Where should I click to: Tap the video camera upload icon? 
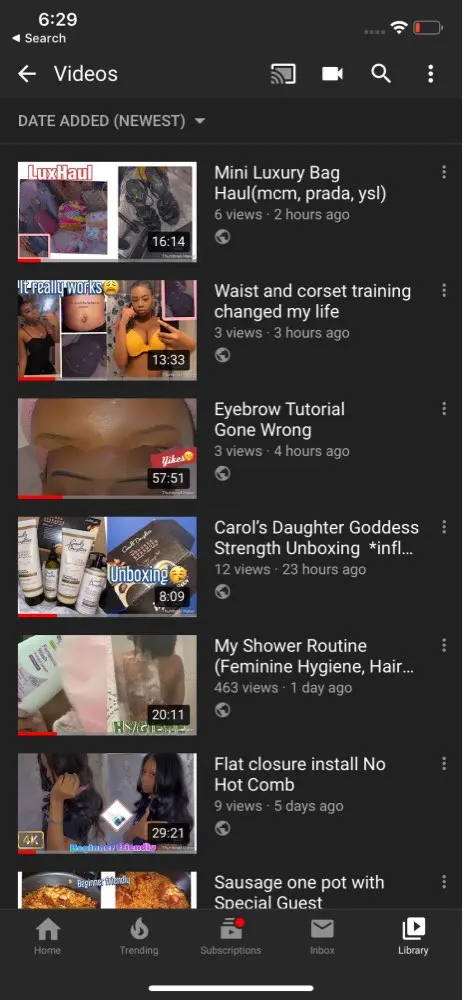coord(332,74)
